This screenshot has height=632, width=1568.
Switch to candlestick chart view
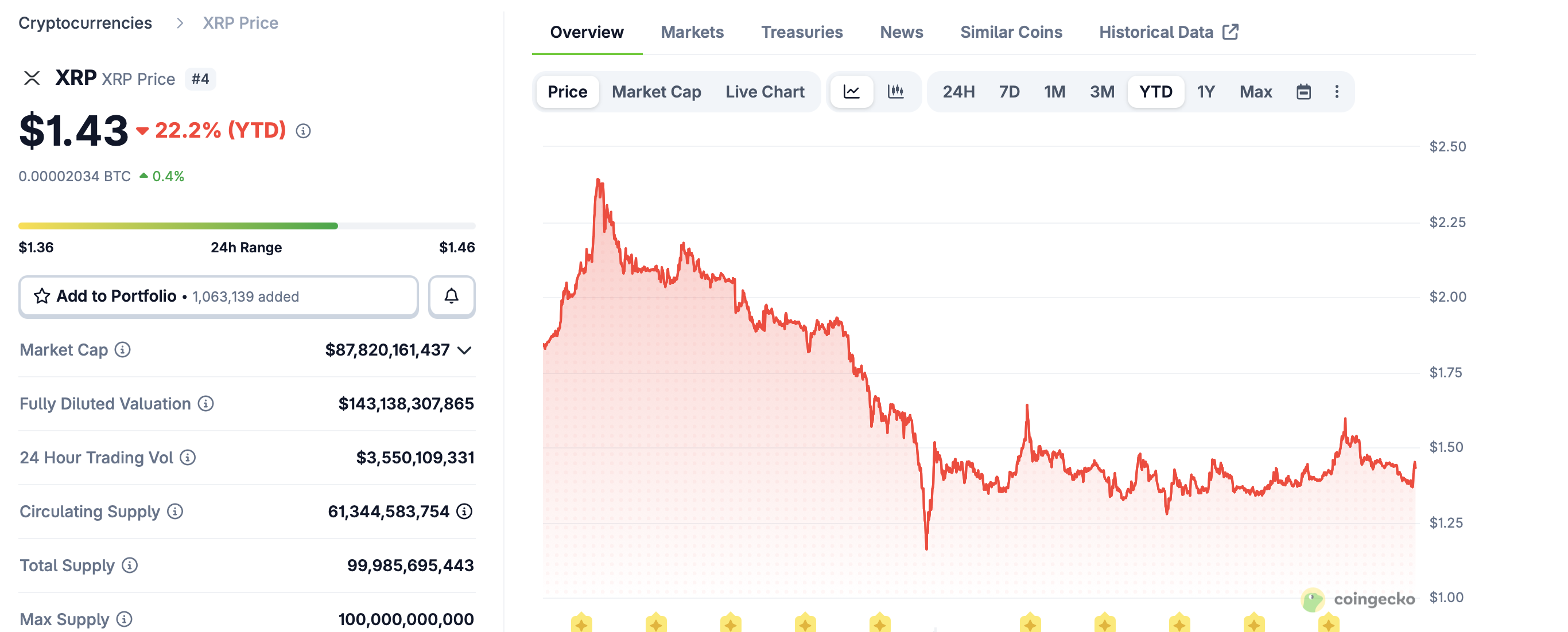[896, 91]
